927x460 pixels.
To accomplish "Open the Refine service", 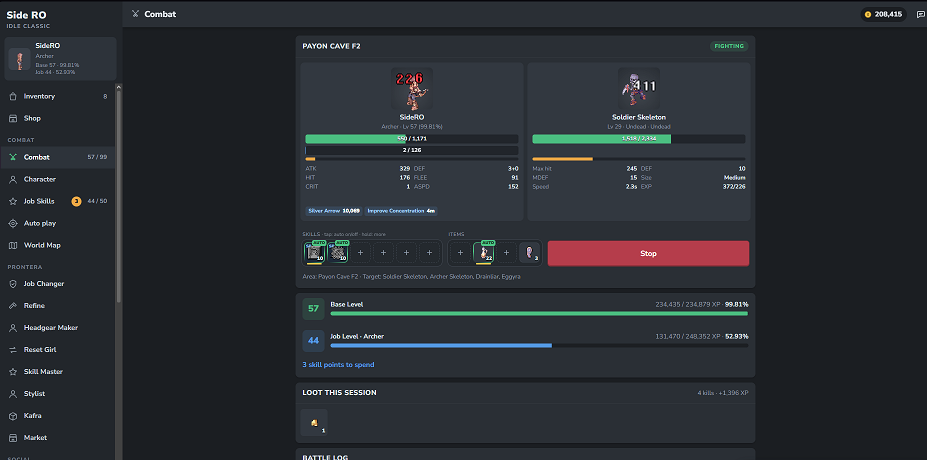I will pyautogui.click(x=58, y=306).
